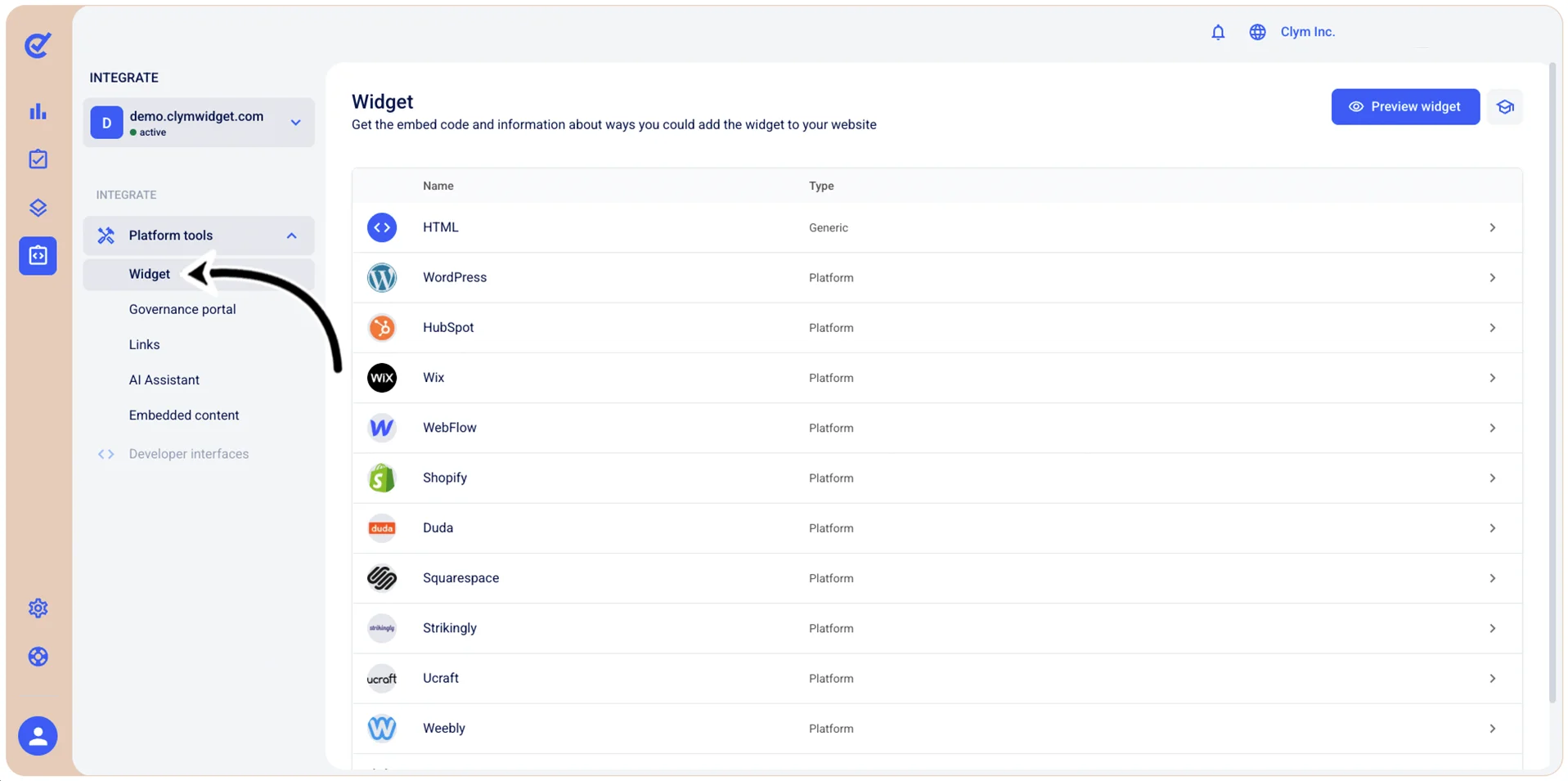This screenshot has width=1568, height=781.
Task: Click the Preview widget button
Action: [x=1405, y=107]
